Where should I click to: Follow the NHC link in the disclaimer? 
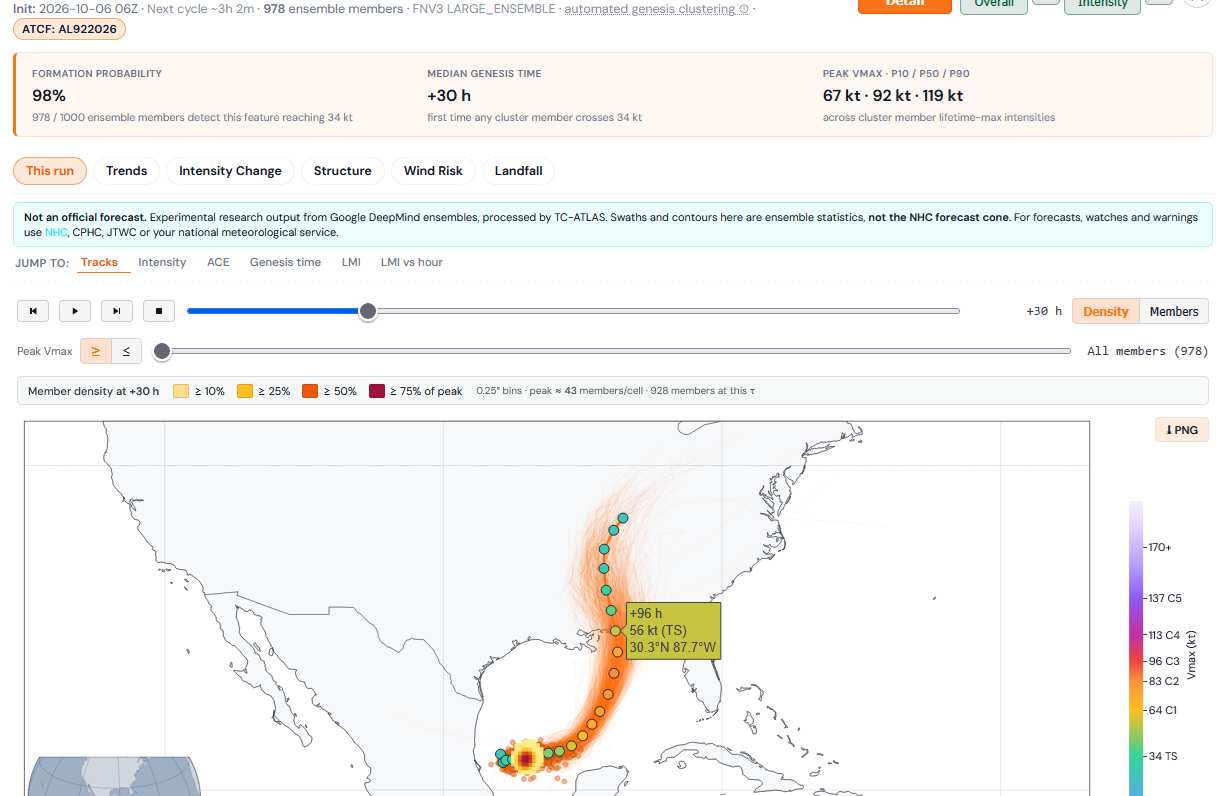56,232
